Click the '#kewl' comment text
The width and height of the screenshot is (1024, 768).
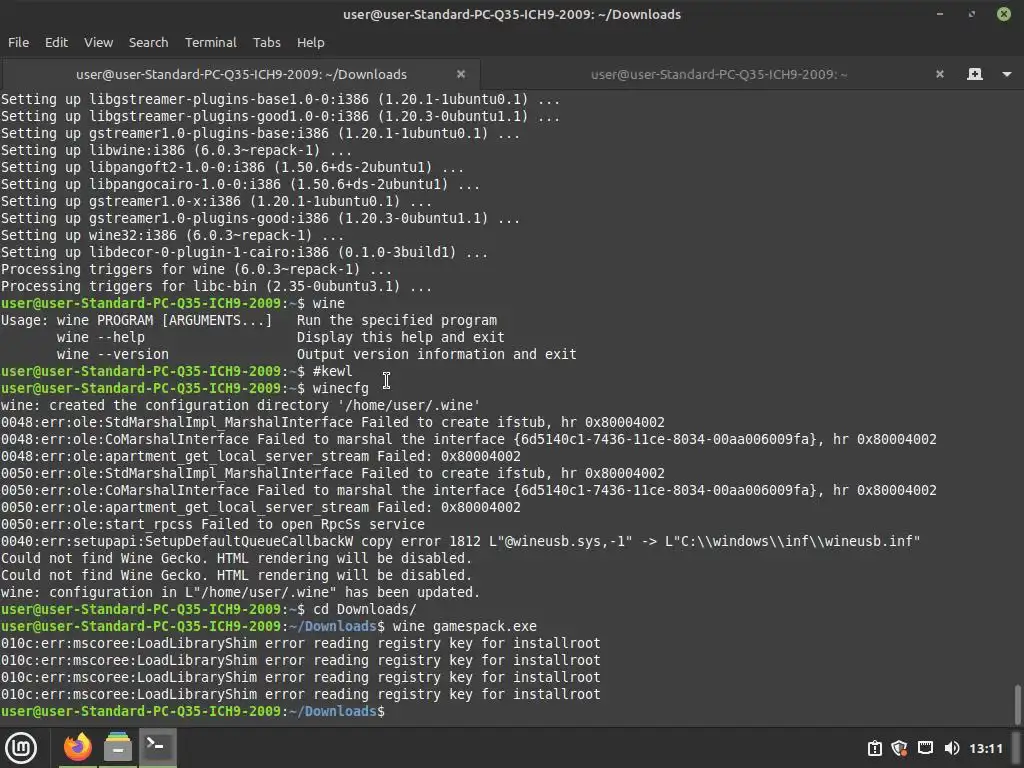pyautogui.click(x=332, y=372)
